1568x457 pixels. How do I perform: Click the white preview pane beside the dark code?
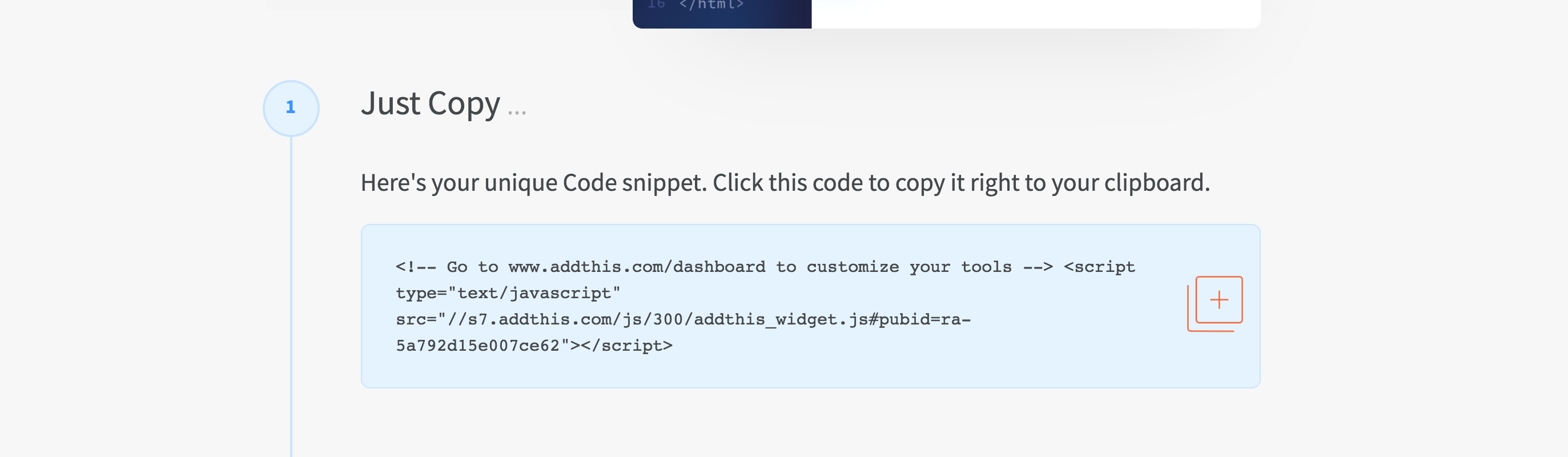(x=1035, y=13)
